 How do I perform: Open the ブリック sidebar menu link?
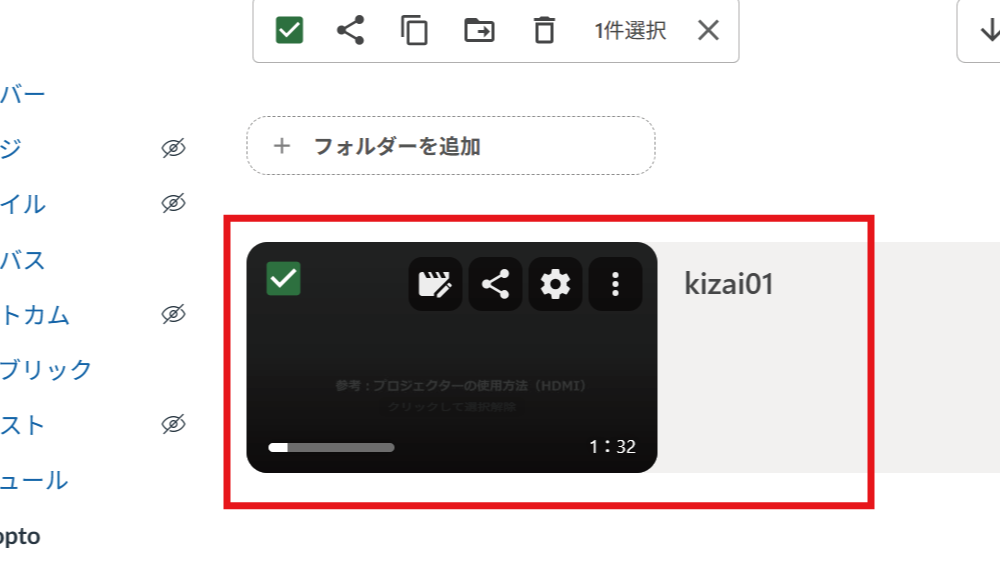46,369
